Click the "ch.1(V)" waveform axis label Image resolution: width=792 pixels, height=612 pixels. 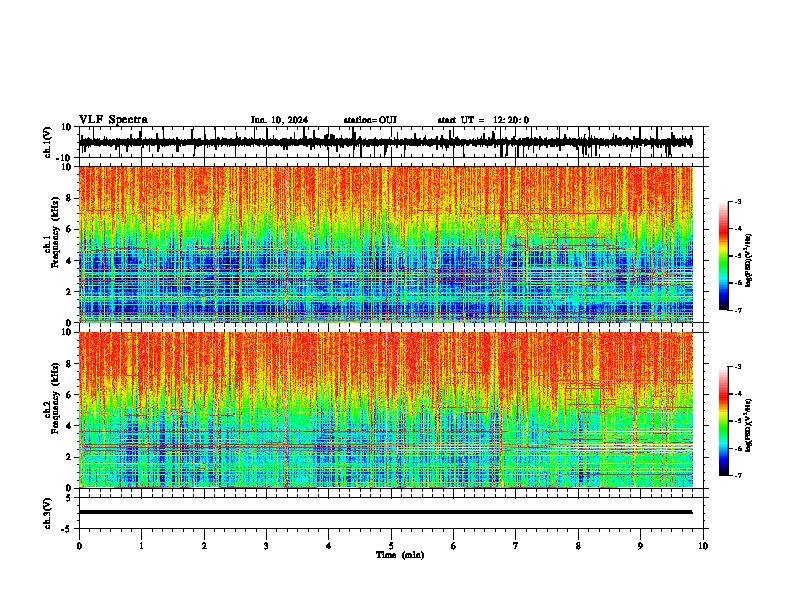click(x=48, y=142)
